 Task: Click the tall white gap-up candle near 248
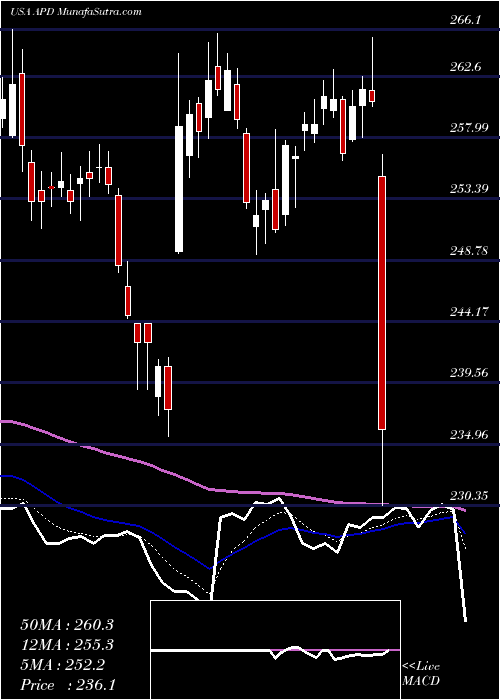179,189
